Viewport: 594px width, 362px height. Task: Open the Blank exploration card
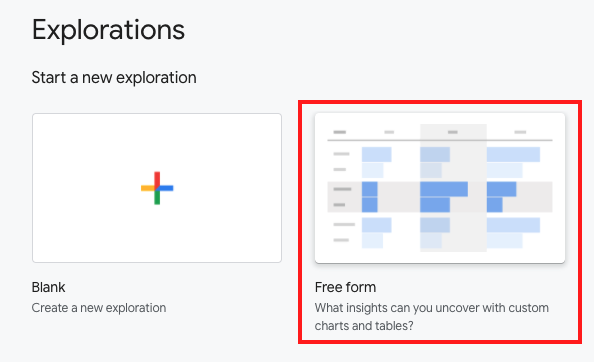157,188
